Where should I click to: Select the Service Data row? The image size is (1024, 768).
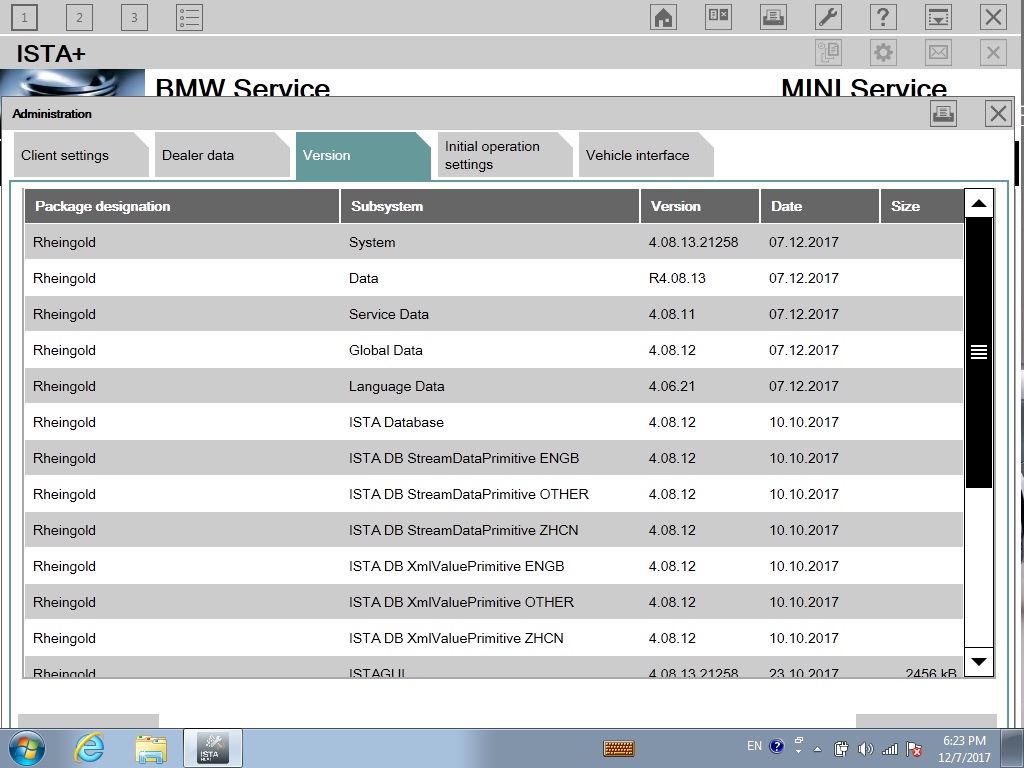pos(494,314)
